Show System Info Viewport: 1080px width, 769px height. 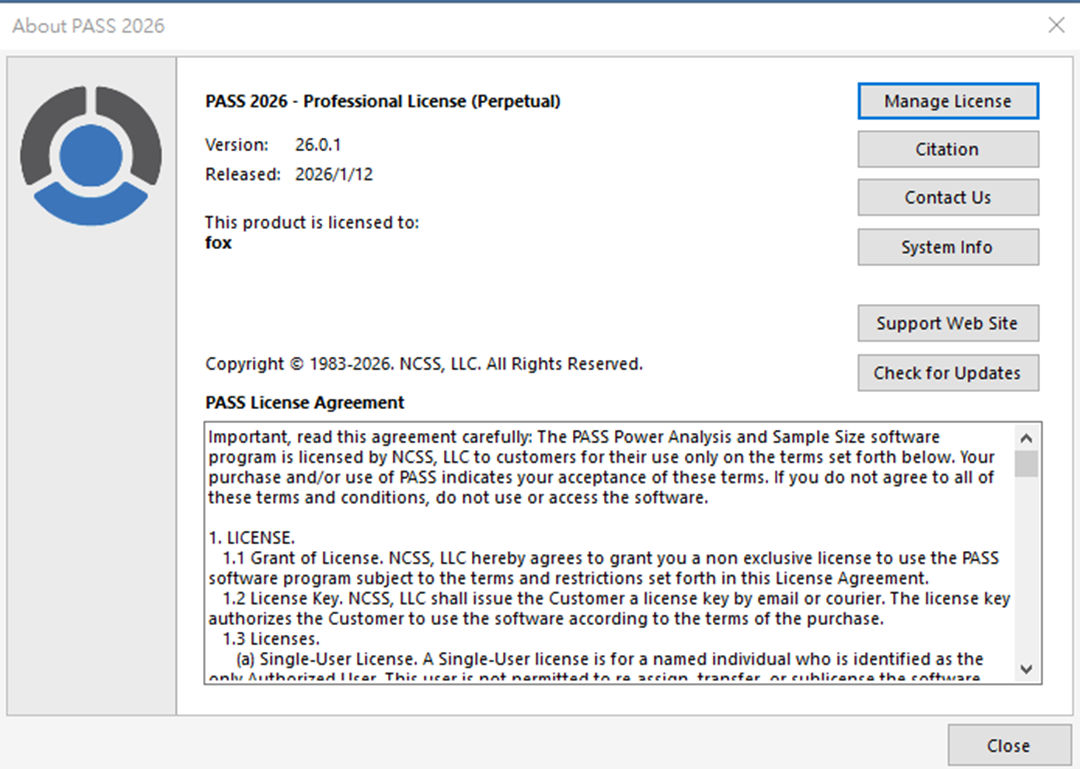click(948, 247)
